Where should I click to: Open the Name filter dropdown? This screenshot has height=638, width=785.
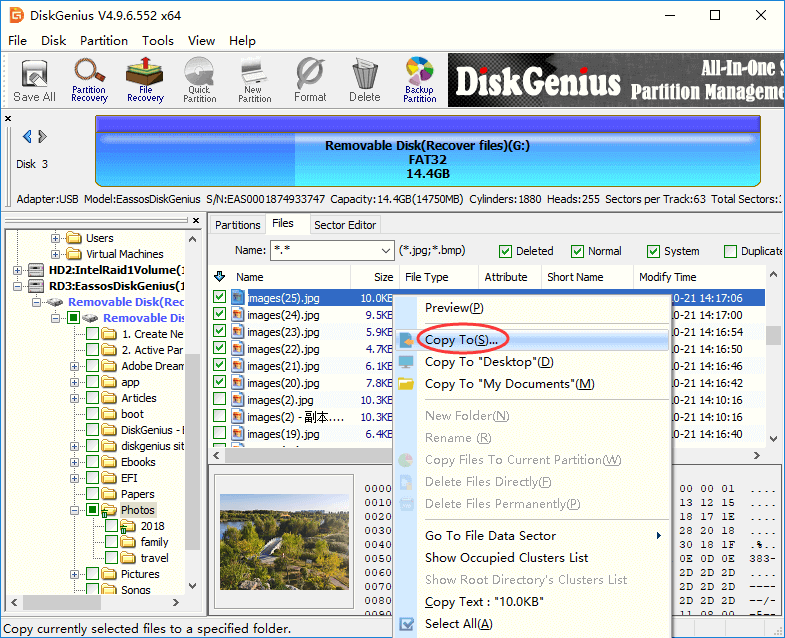385,250
